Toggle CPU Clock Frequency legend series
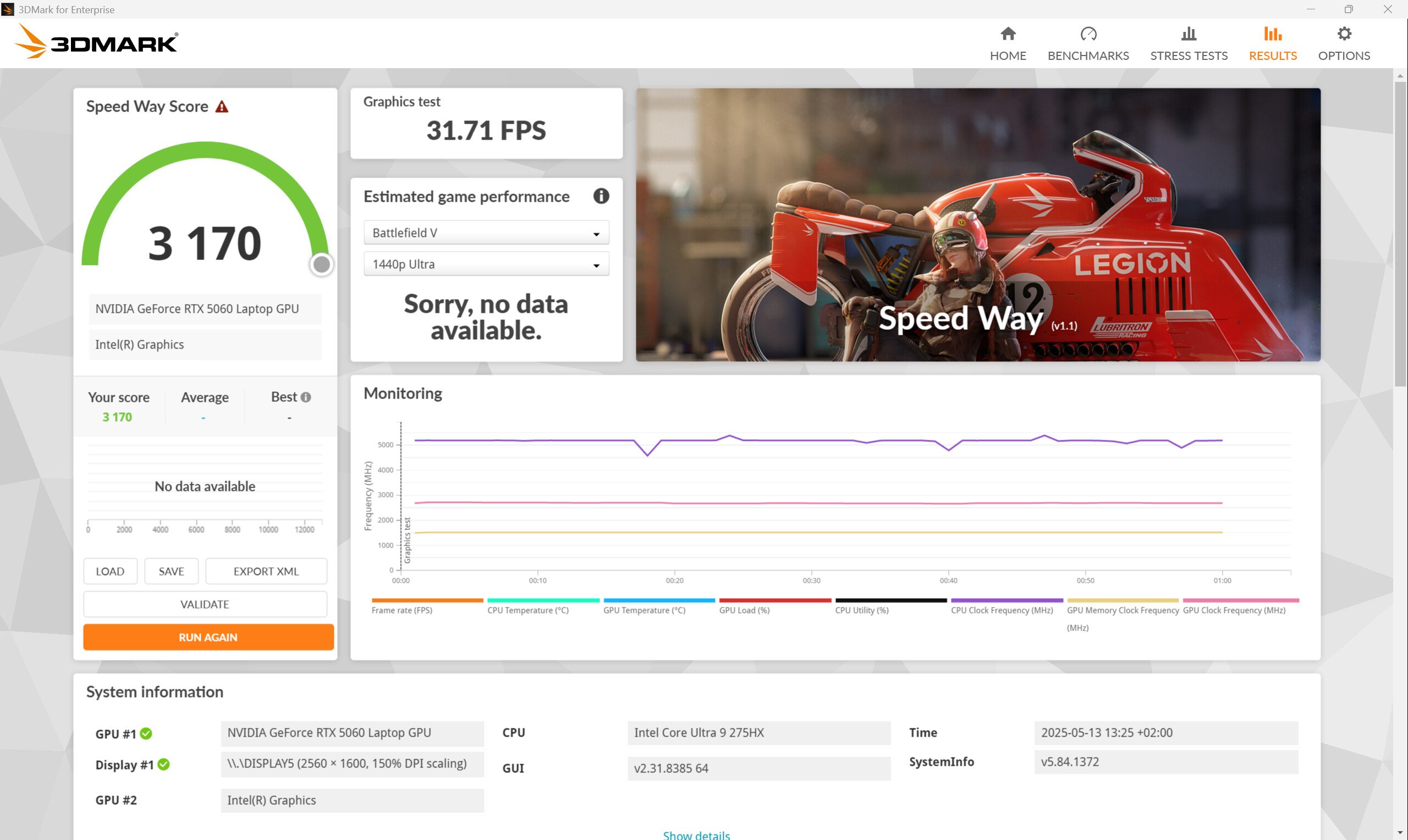Viewport: 1408px width, 840px height. (1002, 610)
